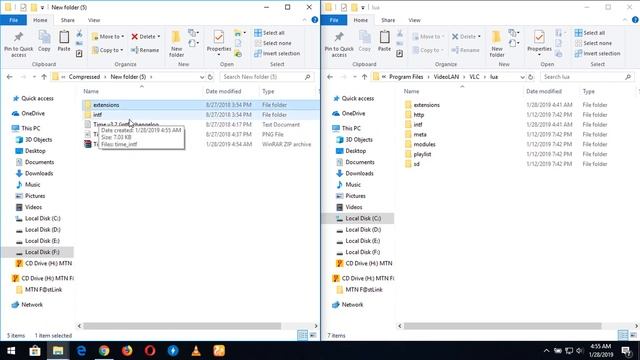Viewport: 640px width, 360px height.
Task: Click Back arrow in left window
Action: [x=9, y=77]
